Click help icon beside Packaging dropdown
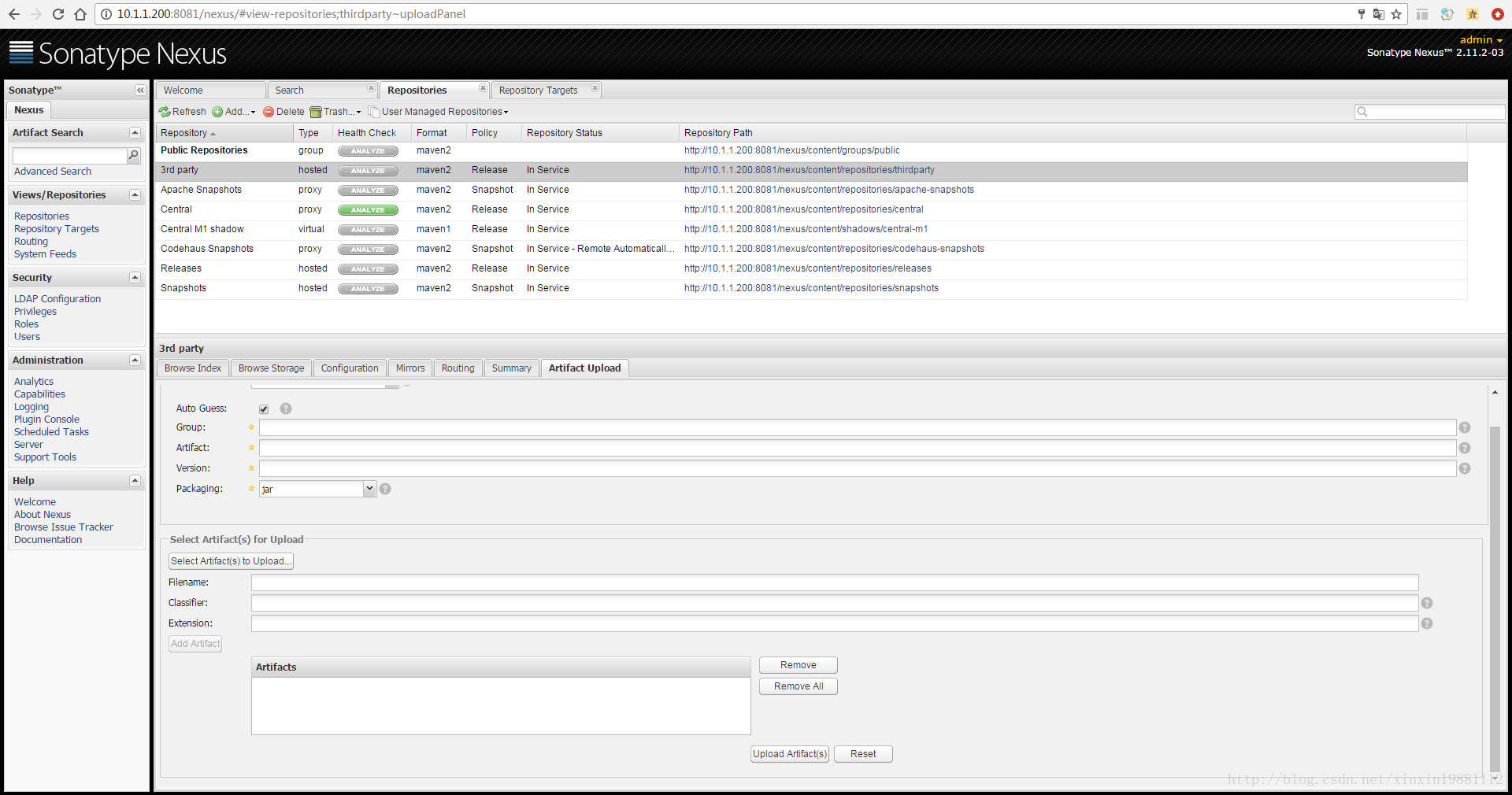This screenshot has height=795, width=1512. click(385, 489)
